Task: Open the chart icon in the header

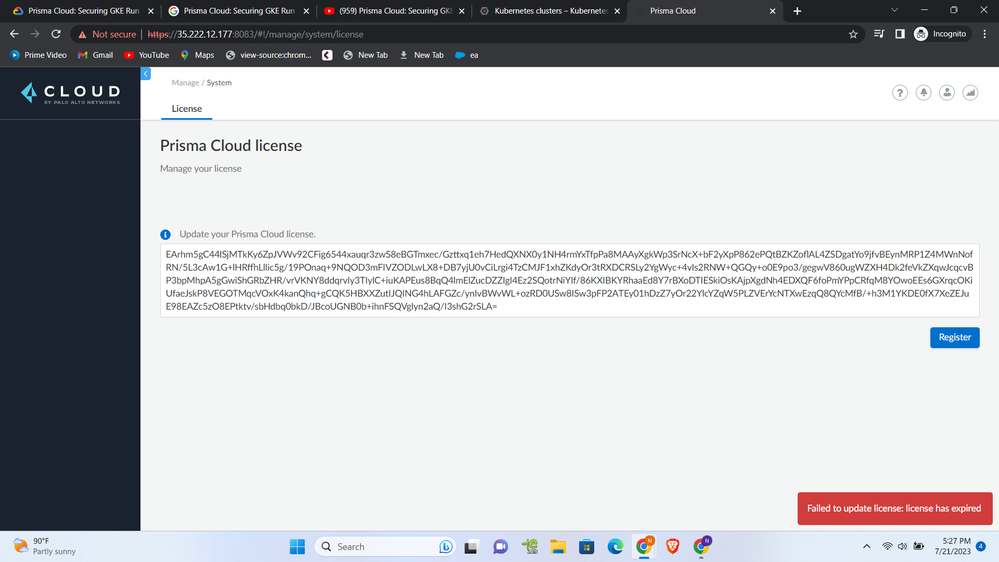Action: point(970,93)
